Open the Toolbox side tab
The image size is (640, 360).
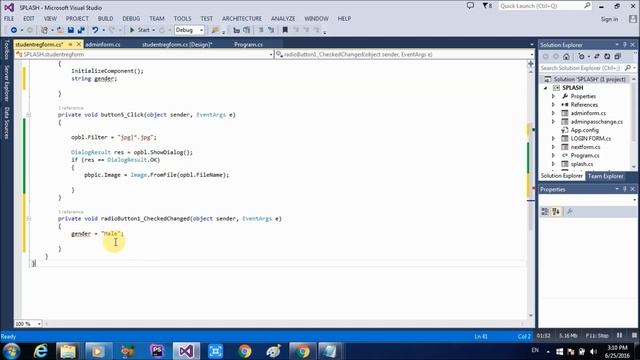pyautogui.click(x=7, y=50)
